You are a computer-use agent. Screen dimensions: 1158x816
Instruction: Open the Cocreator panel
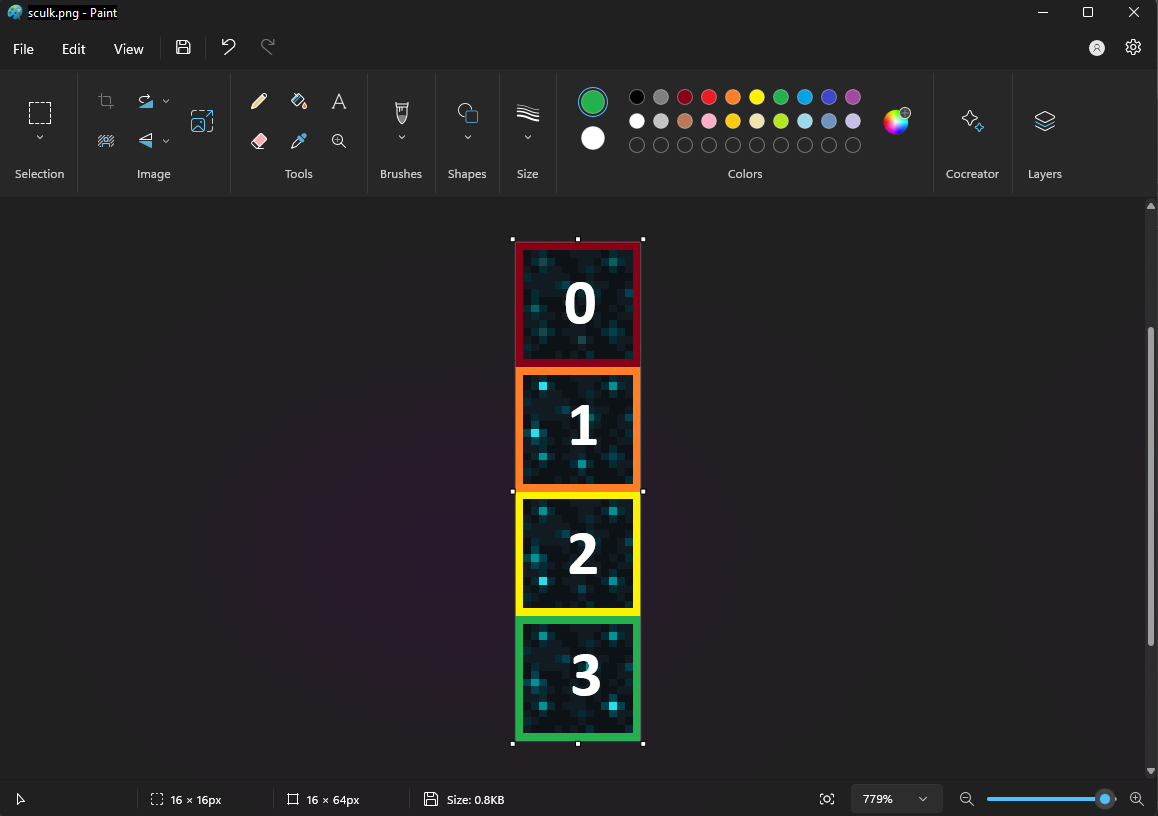(972, 121)
